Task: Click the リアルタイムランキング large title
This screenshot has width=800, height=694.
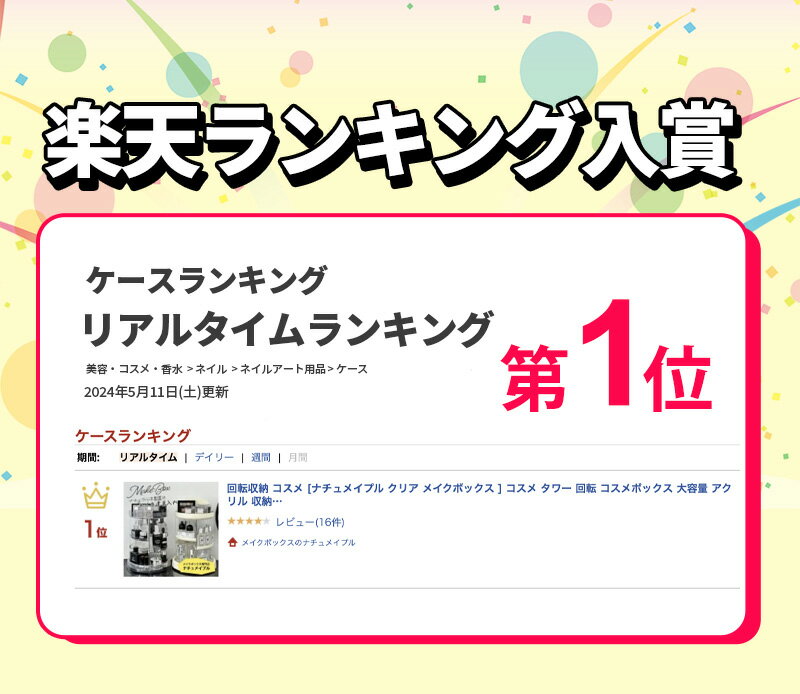Action: tap(288, 329)
